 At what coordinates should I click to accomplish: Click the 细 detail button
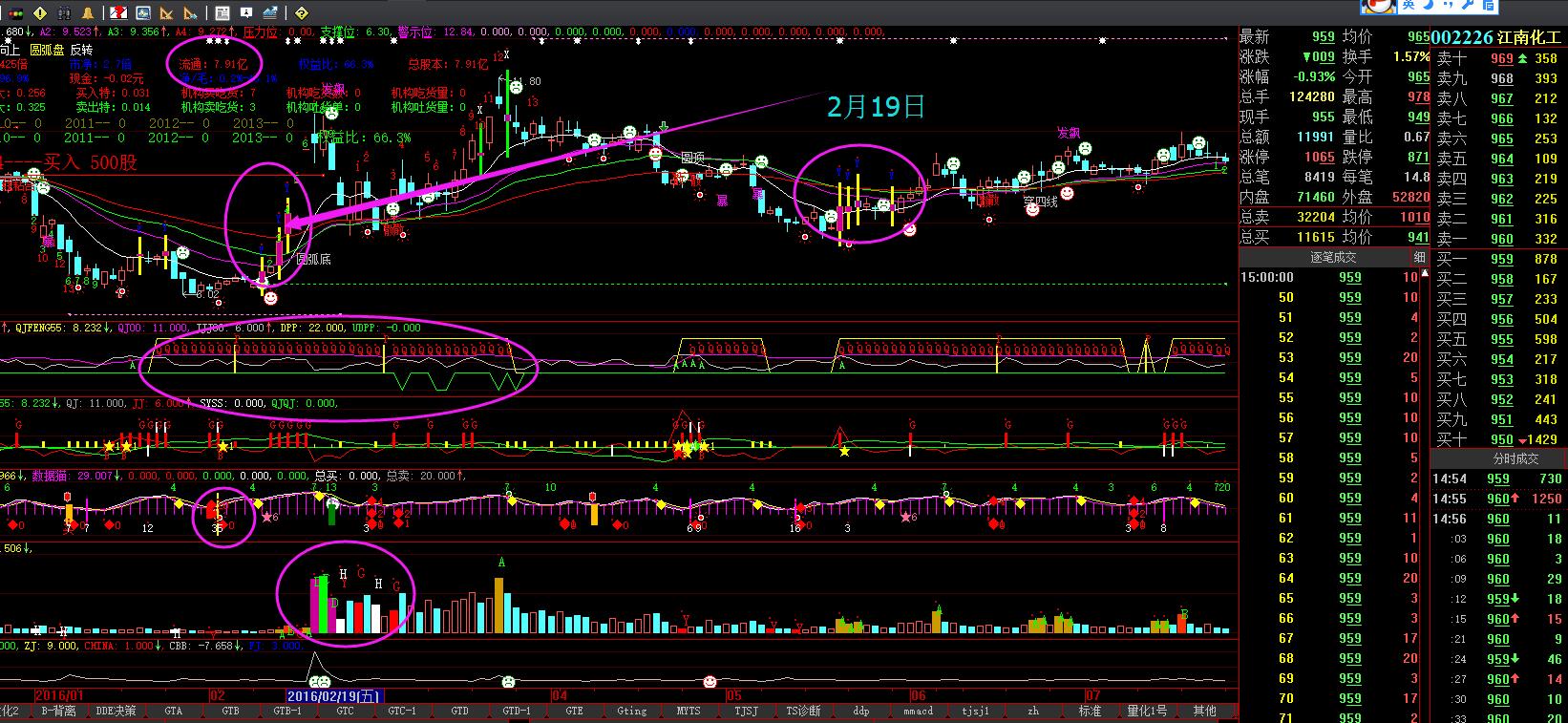[x=1420, y=257]
